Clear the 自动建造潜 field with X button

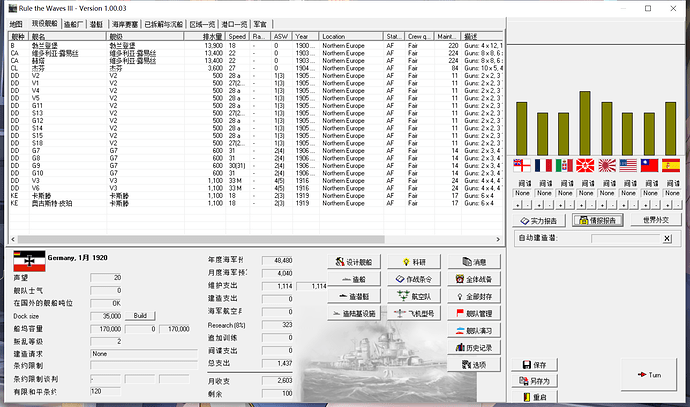coord(667,238)
